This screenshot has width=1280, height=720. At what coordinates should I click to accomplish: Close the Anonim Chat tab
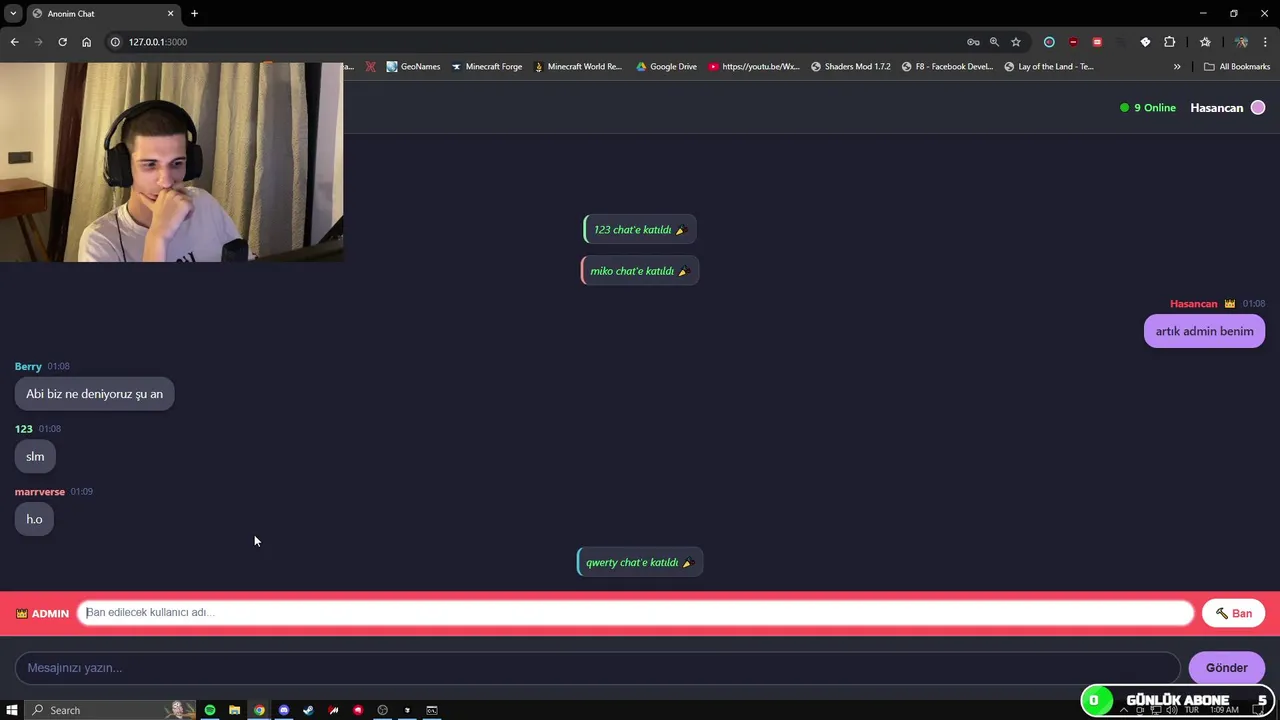tap(170, 13)
